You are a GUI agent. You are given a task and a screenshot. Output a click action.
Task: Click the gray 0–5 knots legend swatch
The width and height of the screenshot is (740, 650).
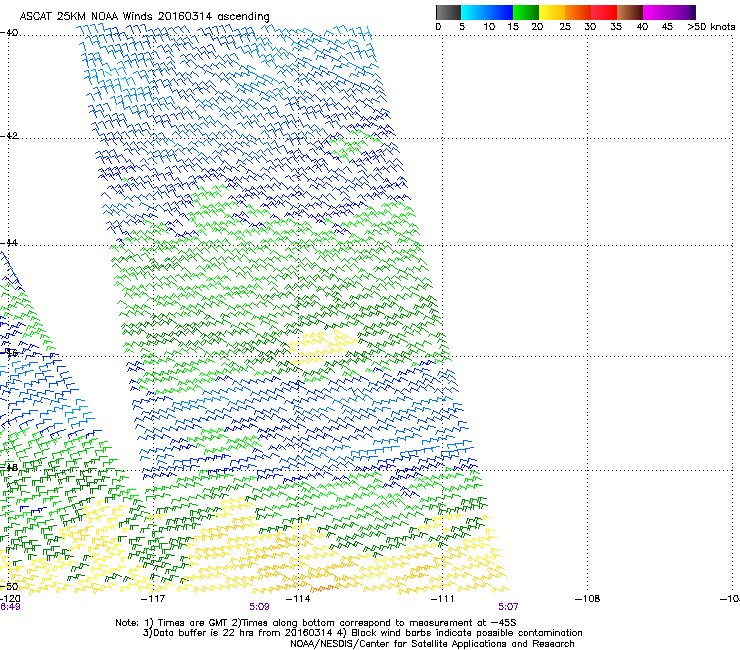tap(448, 12)
